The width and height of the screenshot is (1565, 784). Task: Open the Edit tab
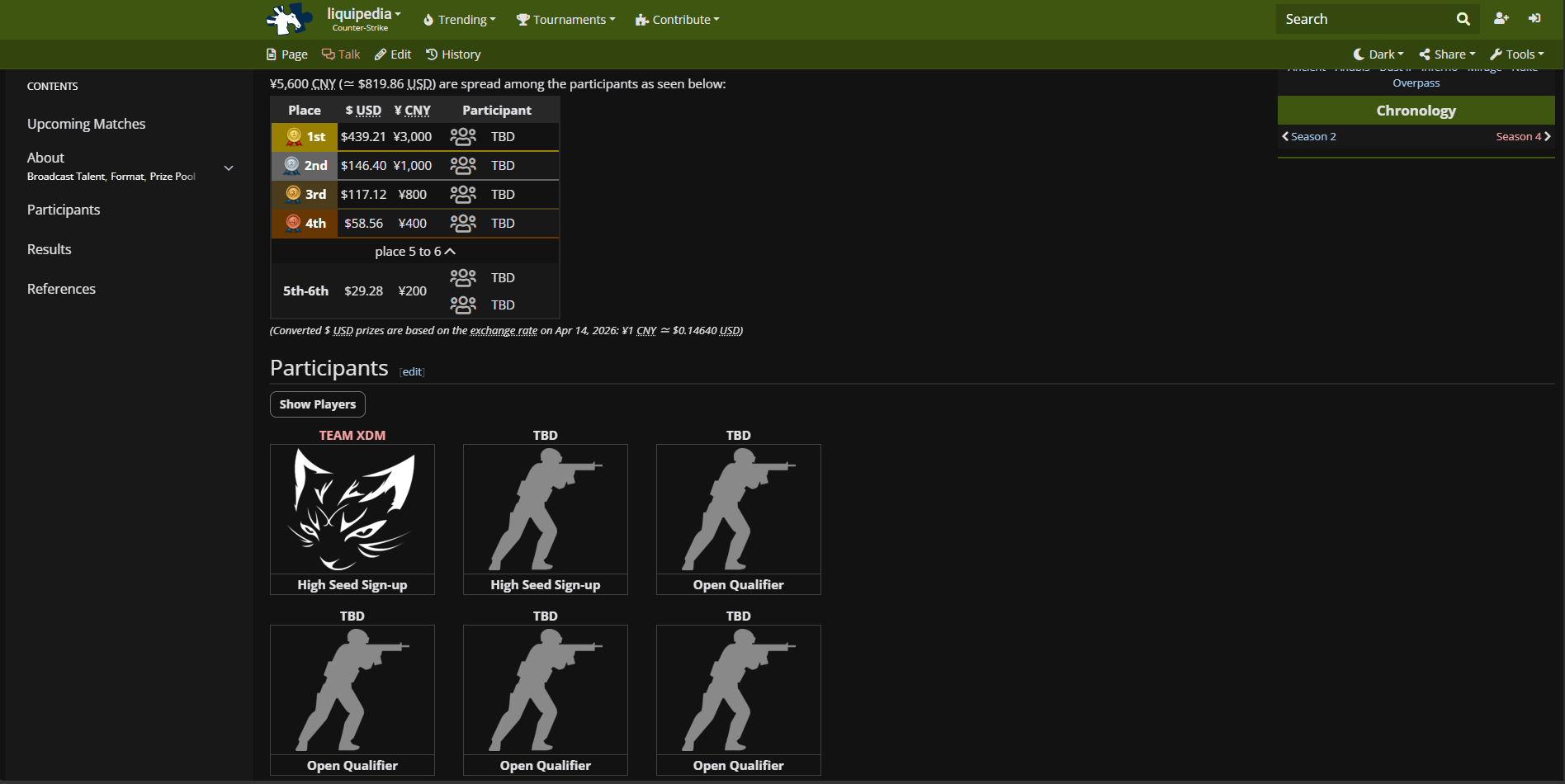pyautogui.click(x=393, y=54)
